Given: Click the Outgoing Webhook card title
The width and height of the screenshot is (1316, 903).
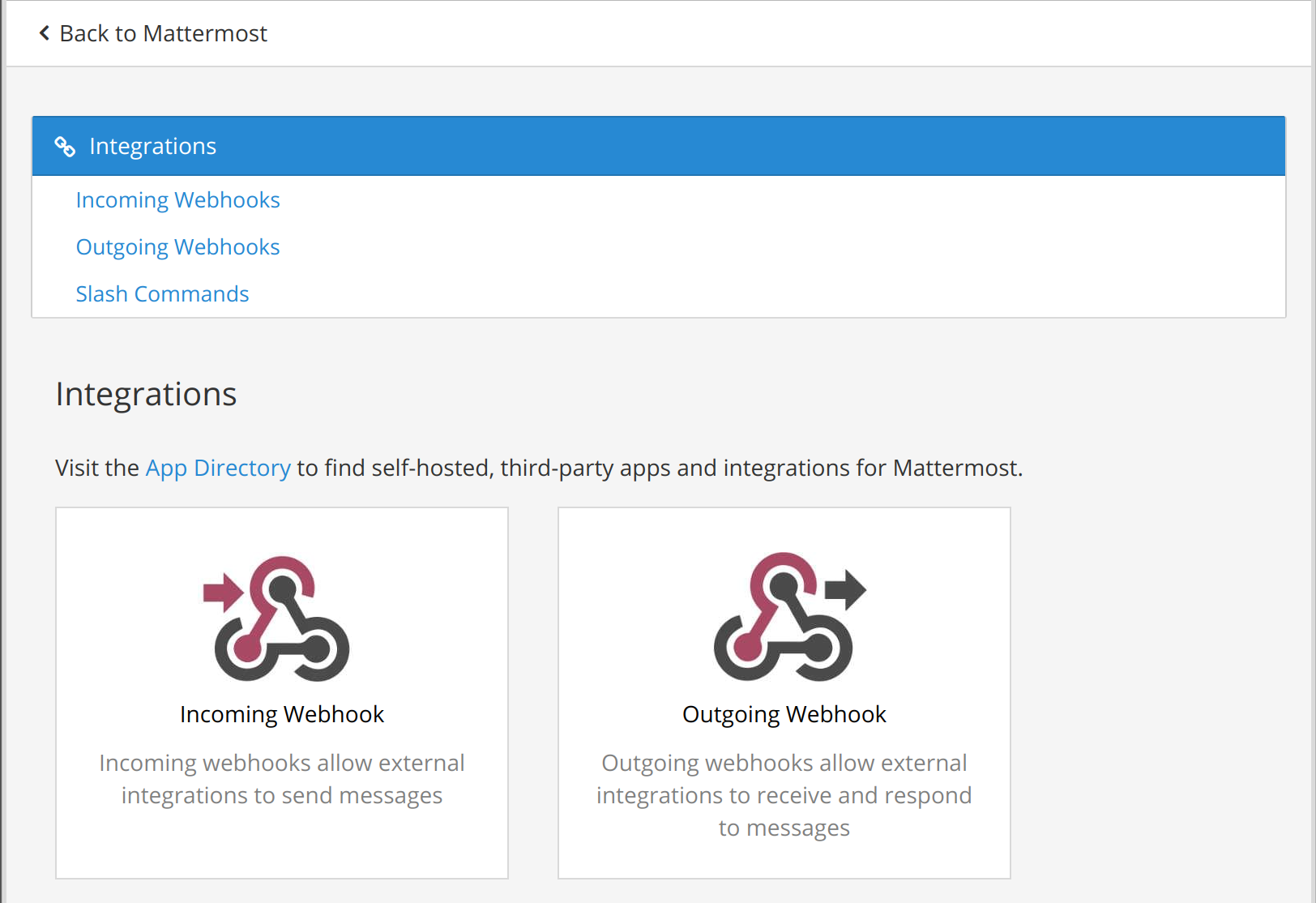Looking at the screenshot, I should (x=784, y=714).
